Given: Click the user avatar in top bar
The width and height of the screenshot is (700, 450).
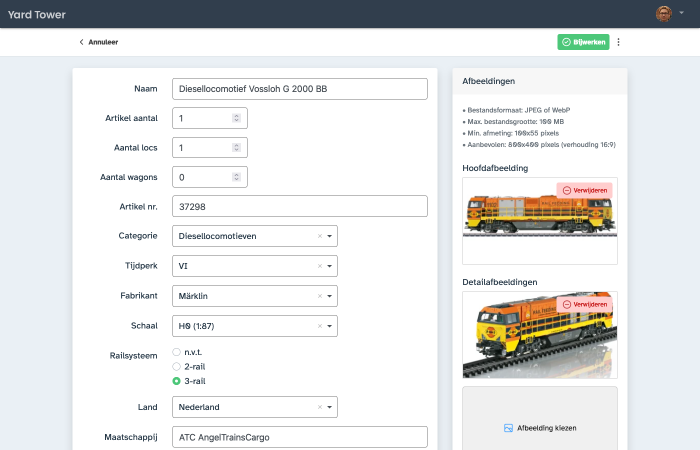Looking at the screenshot, I should tap(663, 13).
